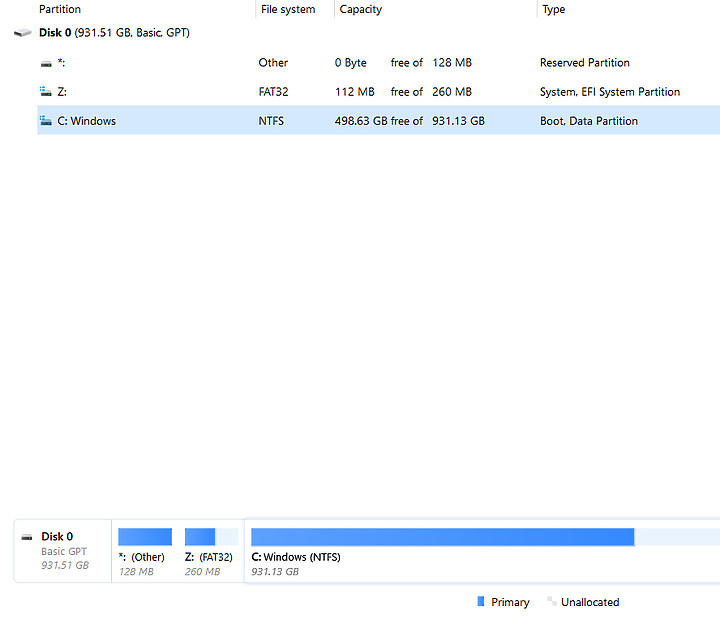Click the 112 MB free value
This screenshot has width=720, height=619.
click(x=354, y=92)
